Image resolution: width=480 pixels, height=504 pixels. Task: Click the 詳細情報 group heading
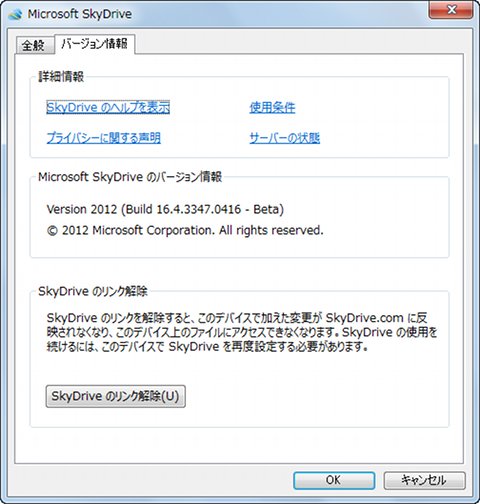[61, 77]
